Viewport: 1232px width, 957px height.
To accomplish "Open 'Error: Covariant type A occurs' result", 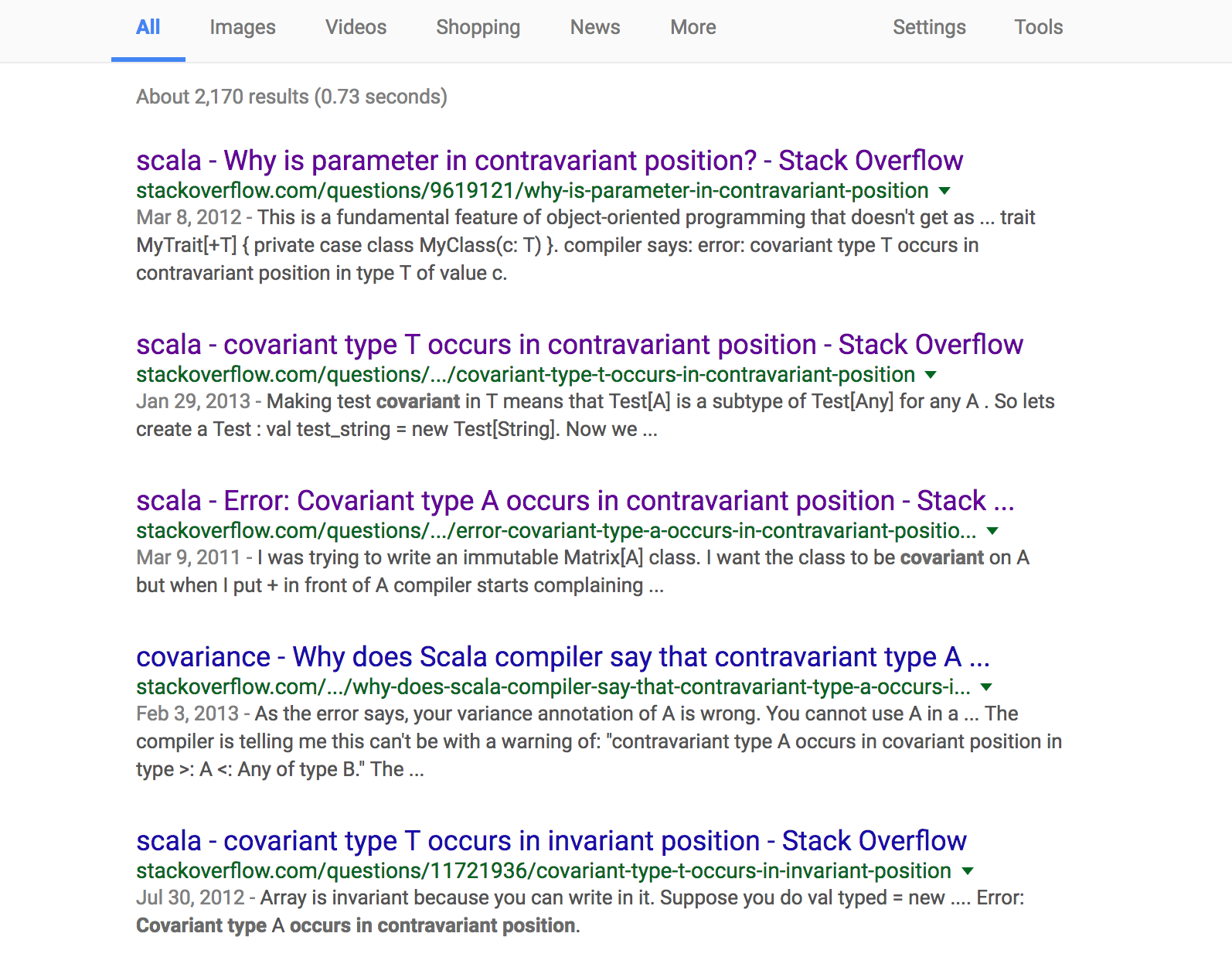I will pos(575,501).
